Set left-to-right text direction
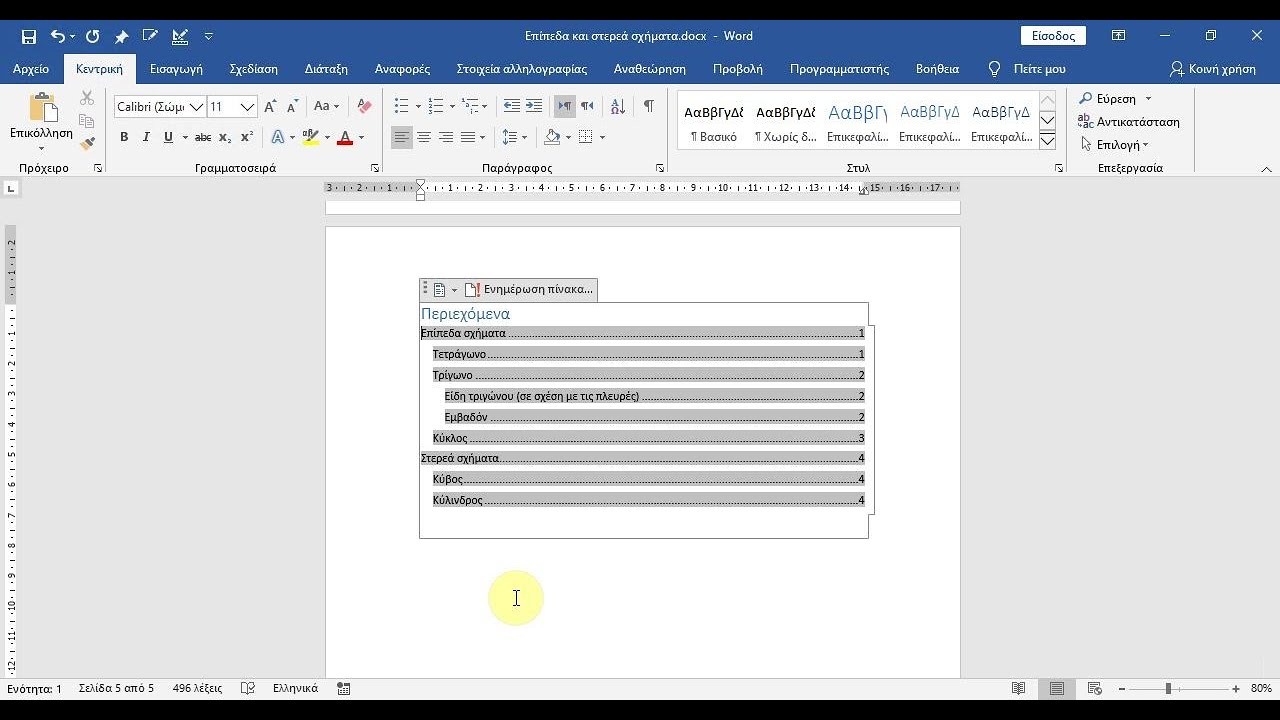The image size is (1280, 720). pyautogui.click(x=565, y=106)
